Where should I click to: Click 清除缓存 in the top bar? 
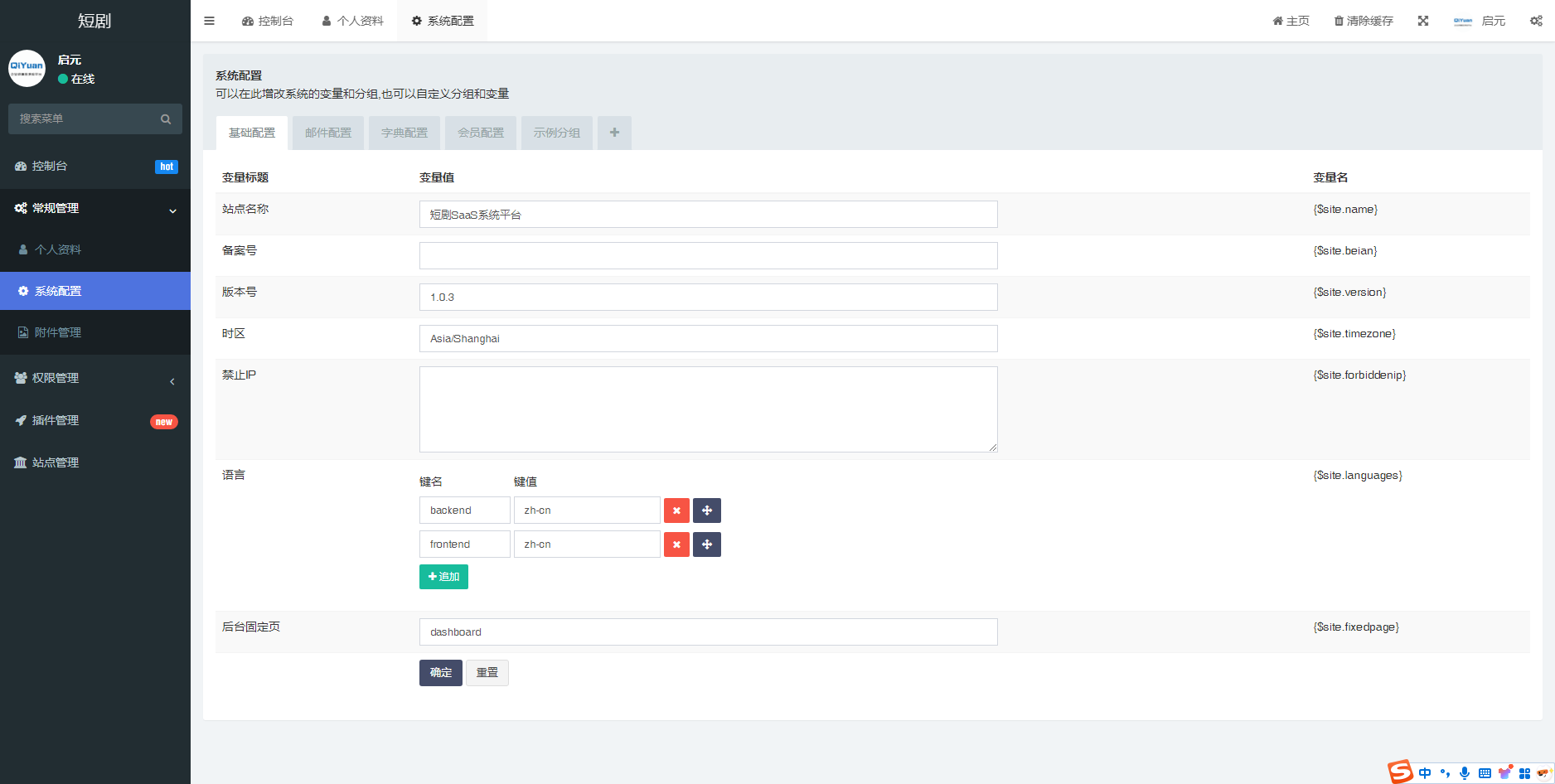click(x=1364, y=21)
